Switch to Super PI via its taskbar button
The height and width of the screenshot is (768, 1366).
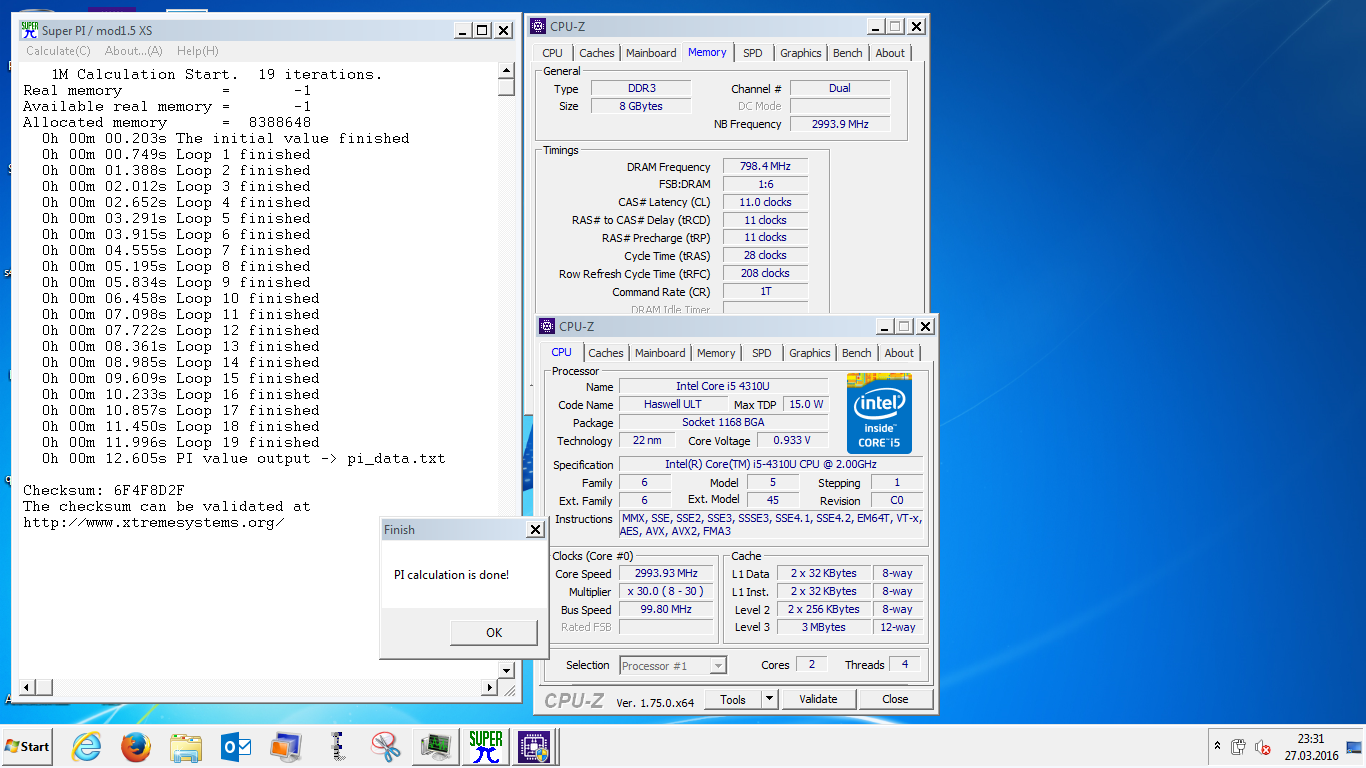[486, 746]
